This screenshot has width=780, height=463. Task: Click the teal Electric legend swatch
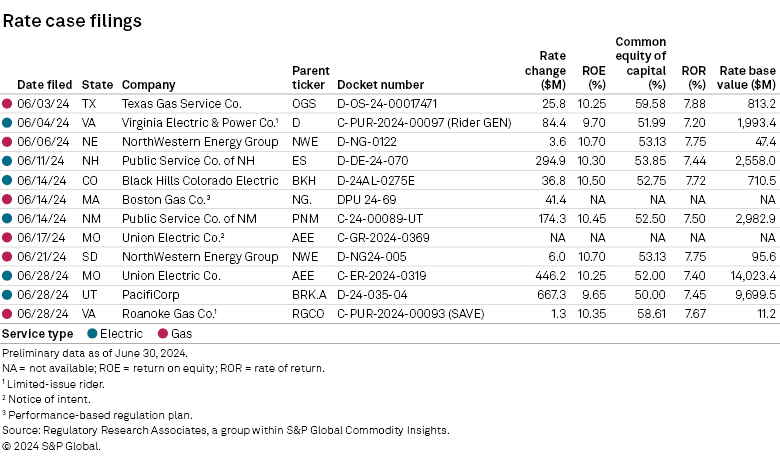91,333
